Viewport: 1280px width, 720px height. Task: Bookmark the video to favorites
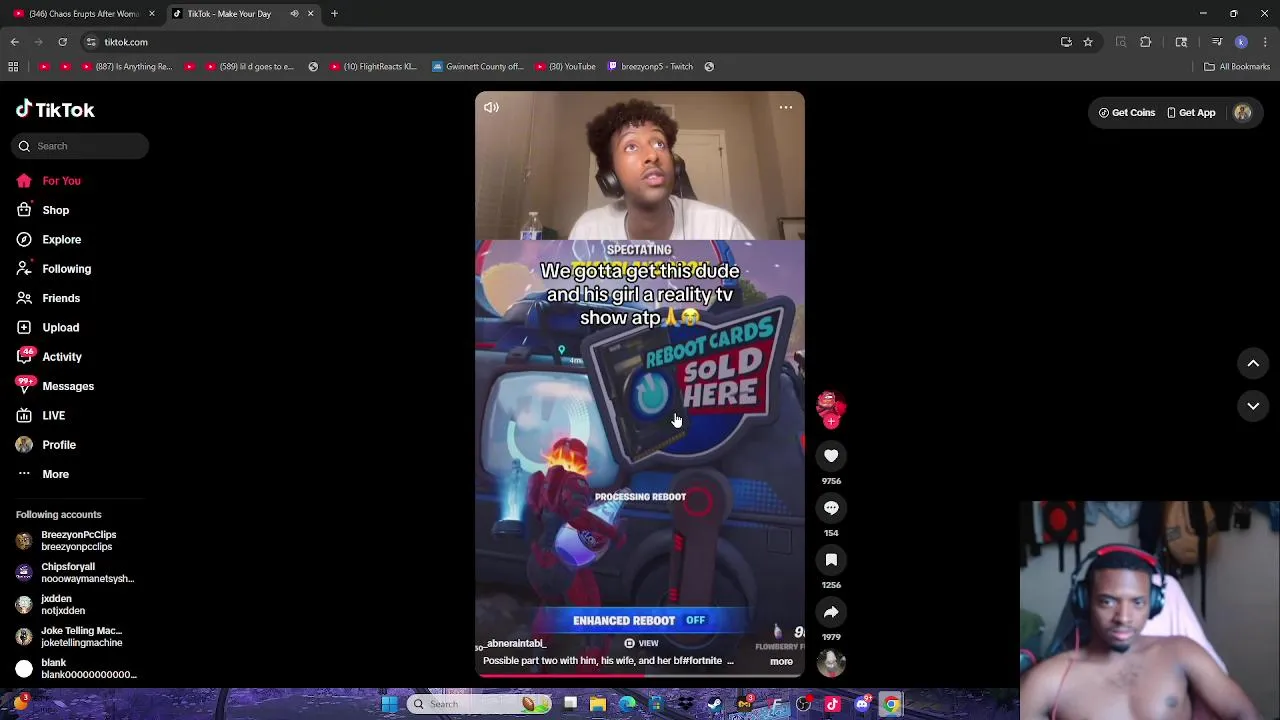pos(831,560)
